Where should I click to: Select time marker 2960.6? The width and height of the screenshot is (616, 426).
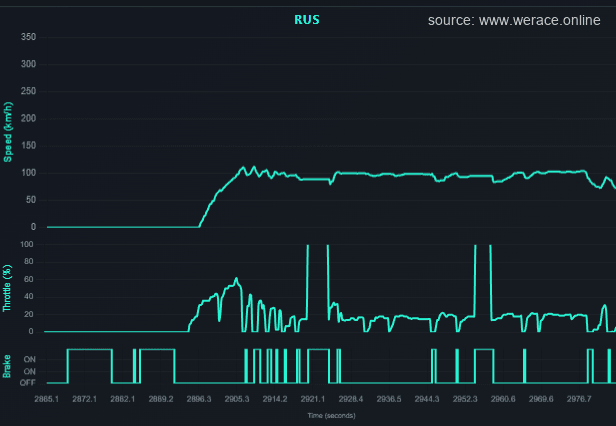tap(503, 399)
